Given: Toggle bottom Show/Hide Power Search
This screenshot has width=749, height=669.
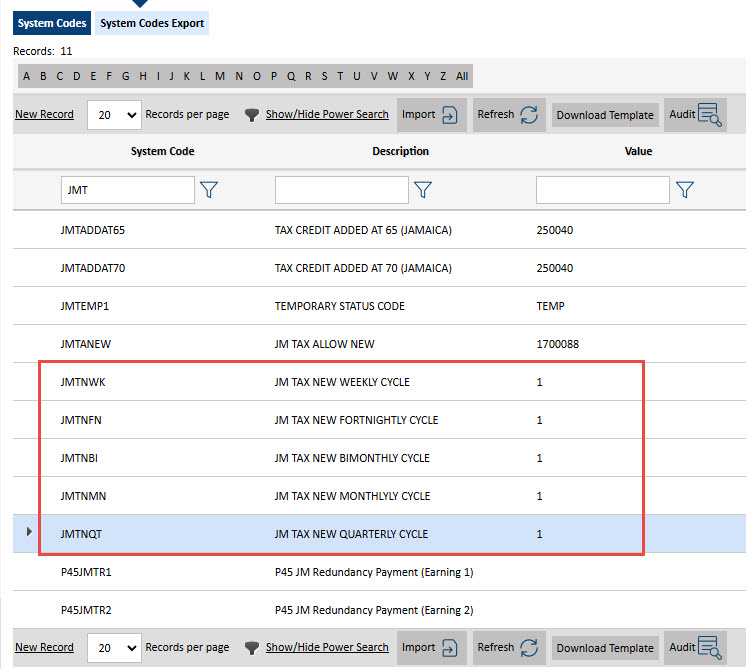Looking at the screenshot, I should click(326, 648).
